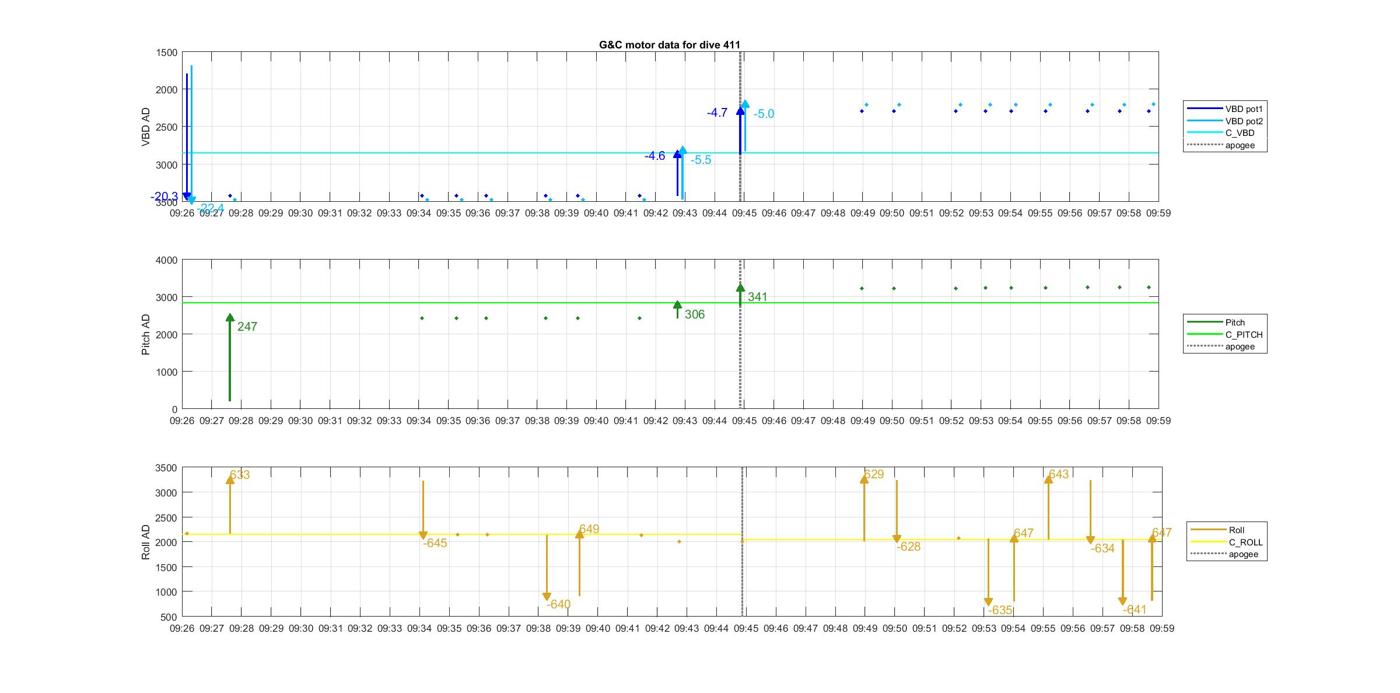Click the VBD value label '-4.7'

pyautogui.click(x=717, y=113)
